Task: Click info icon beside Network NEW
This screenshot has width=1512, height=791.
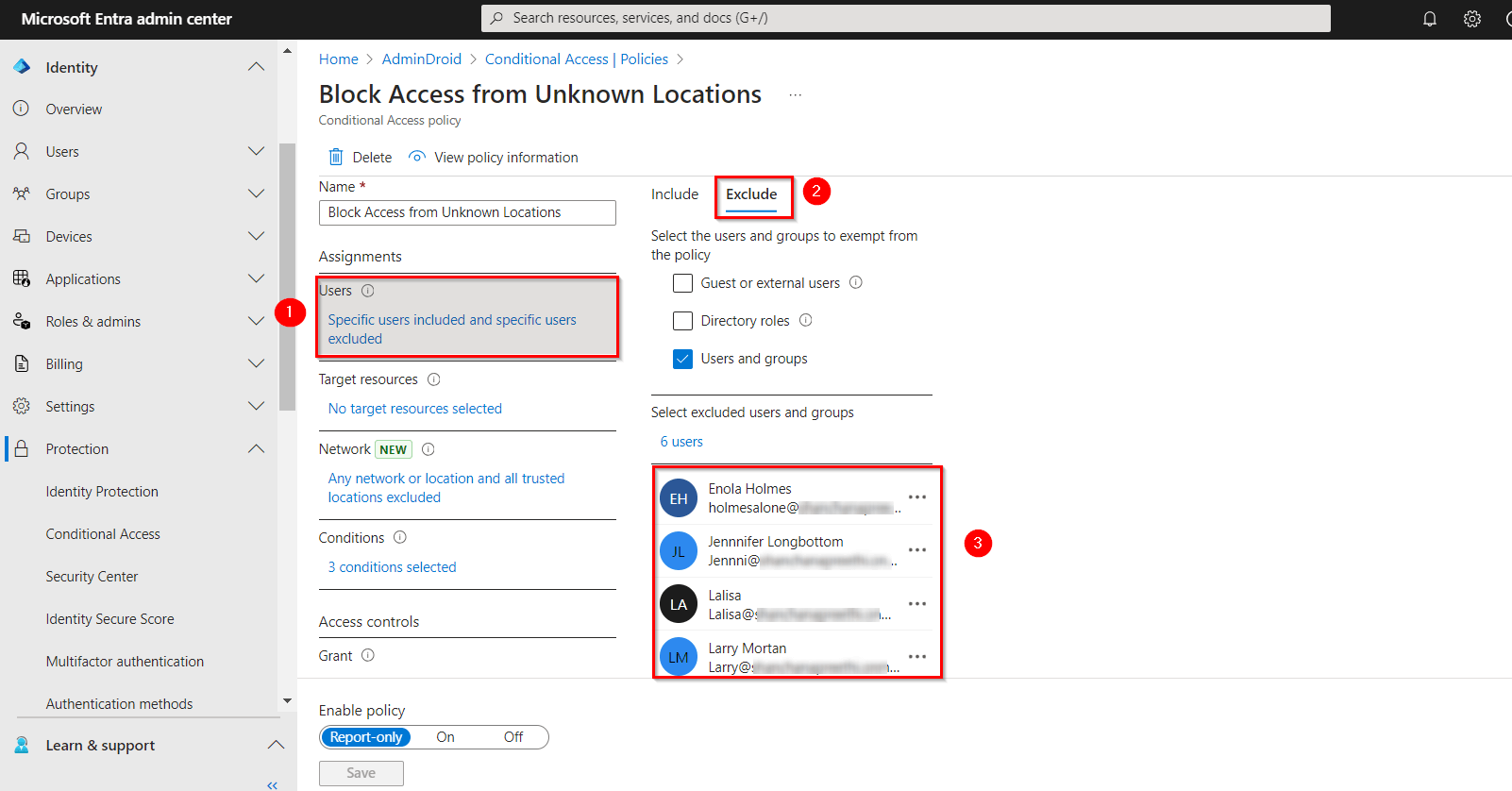Action: (x=428, y=449)
